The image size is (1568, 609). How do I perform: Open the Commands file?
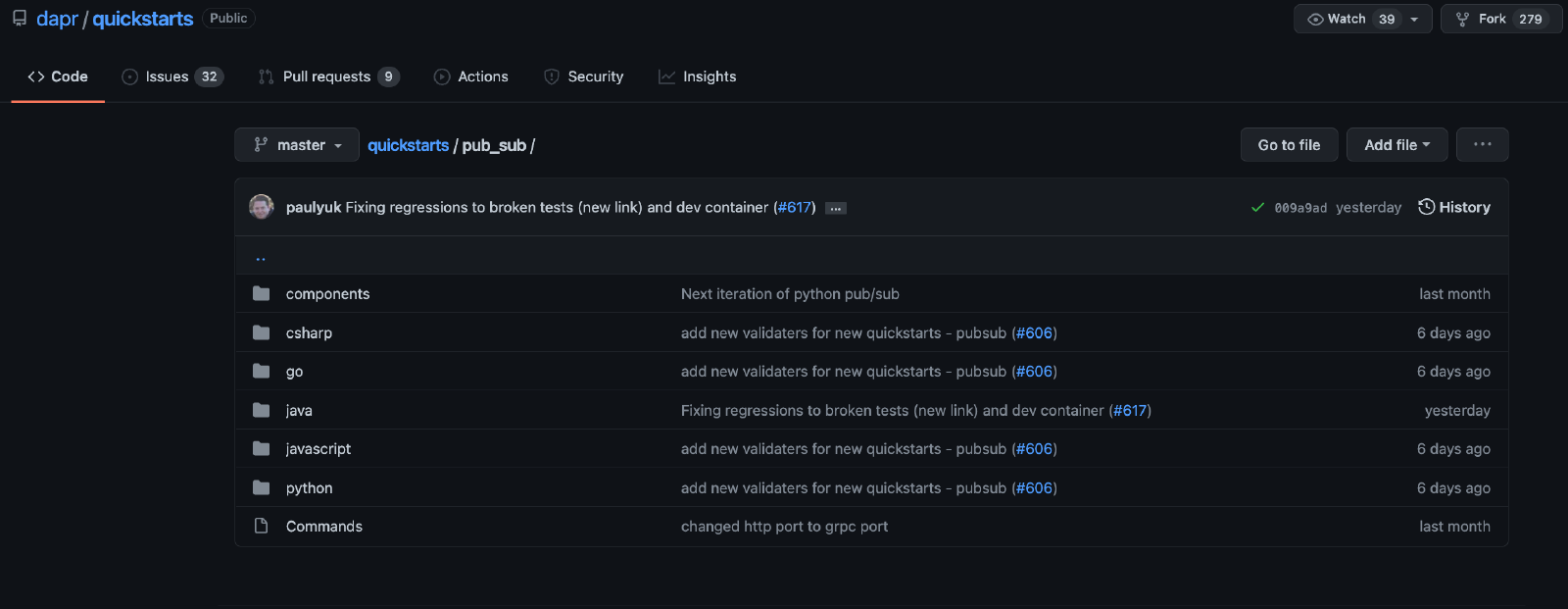pos(324,527)
